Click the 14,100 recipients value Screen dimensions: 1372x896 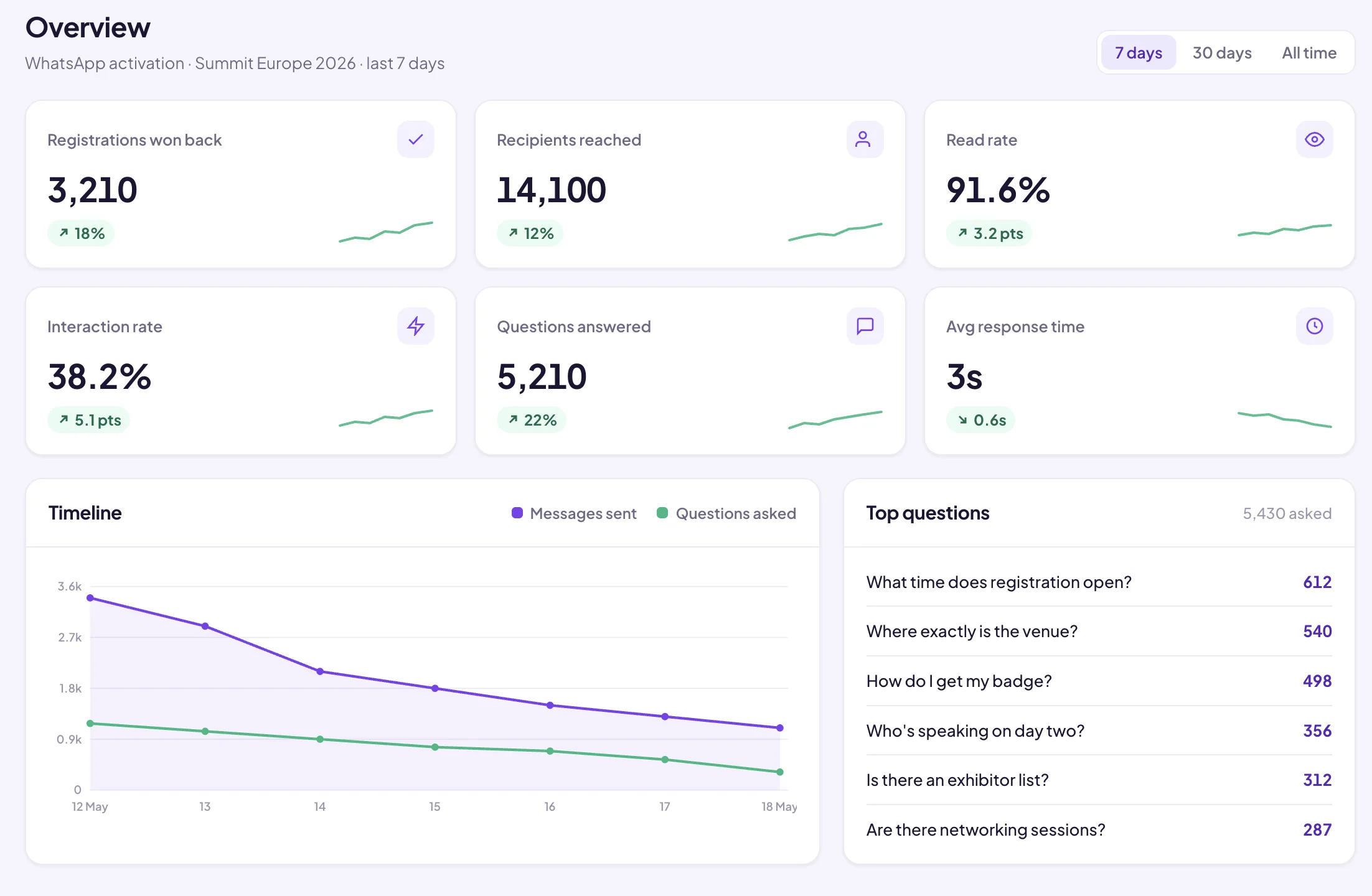coord(552,190)
